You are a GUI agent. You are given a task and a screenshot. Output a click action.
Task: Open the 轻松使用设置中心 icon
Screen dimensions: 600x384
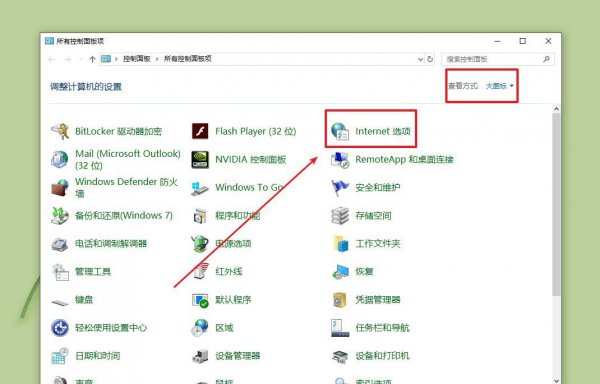tap(60, 328)
